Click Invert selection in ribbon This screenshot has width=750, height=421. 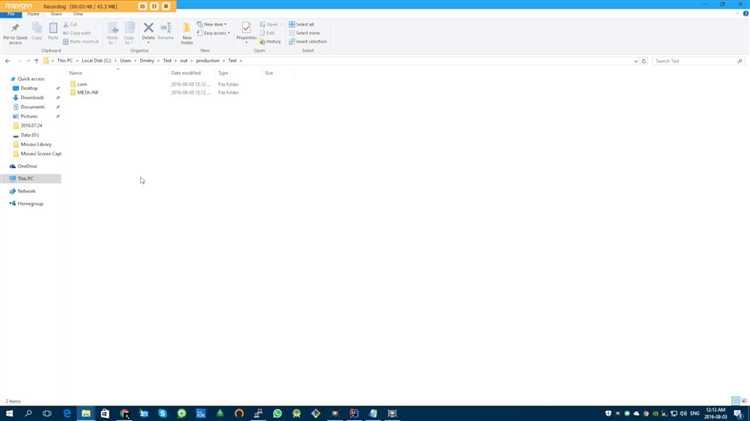coord(308,42)
